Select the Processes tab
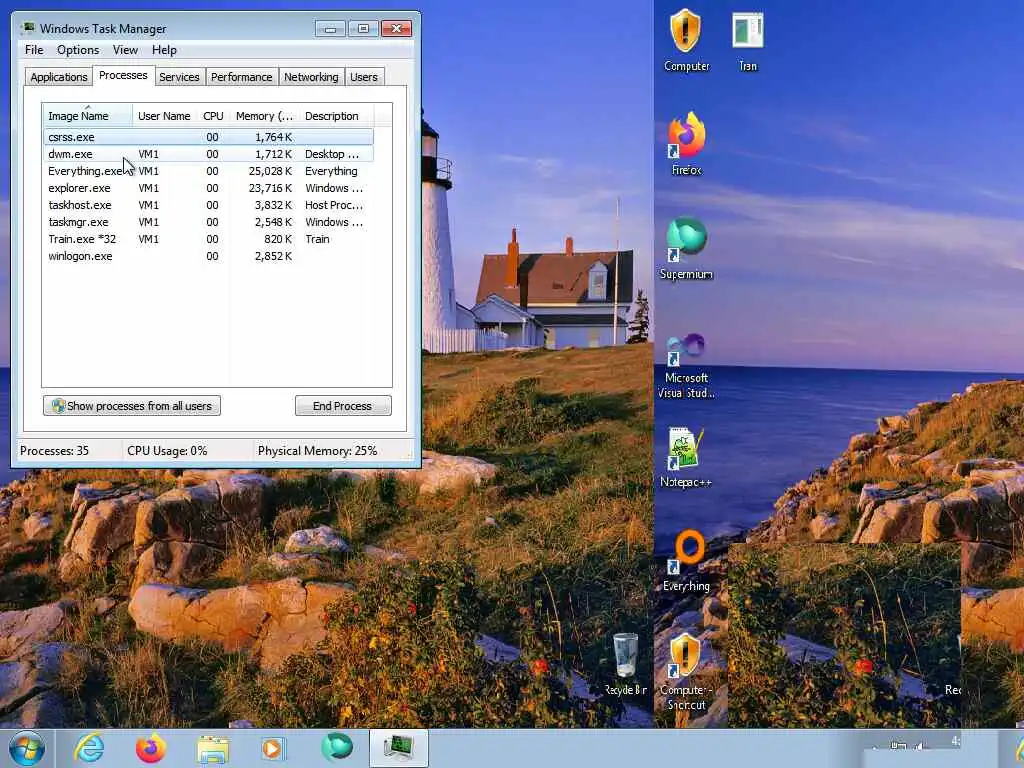Screen dimensions: 1024x768 (123, 76)
